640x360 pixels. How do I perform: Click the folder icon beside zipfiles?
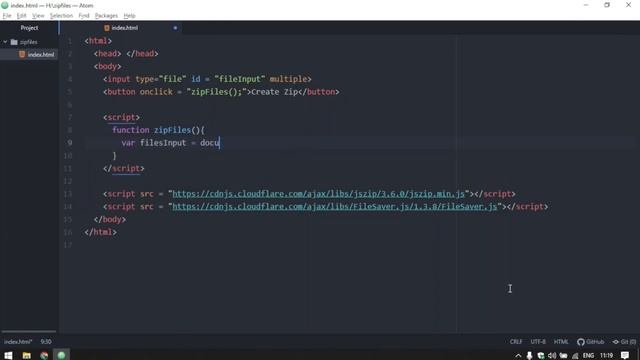pyautogui.click(x=14, y=42)
